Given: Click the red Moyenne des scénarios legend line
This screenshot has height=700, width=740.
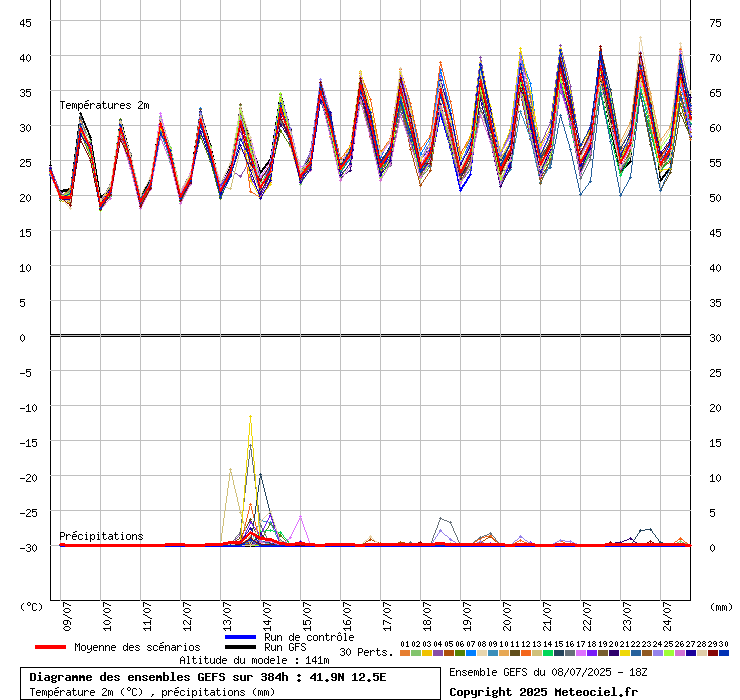Looking at the screenshot, I should pyautogui.click(x=50, y=647).
